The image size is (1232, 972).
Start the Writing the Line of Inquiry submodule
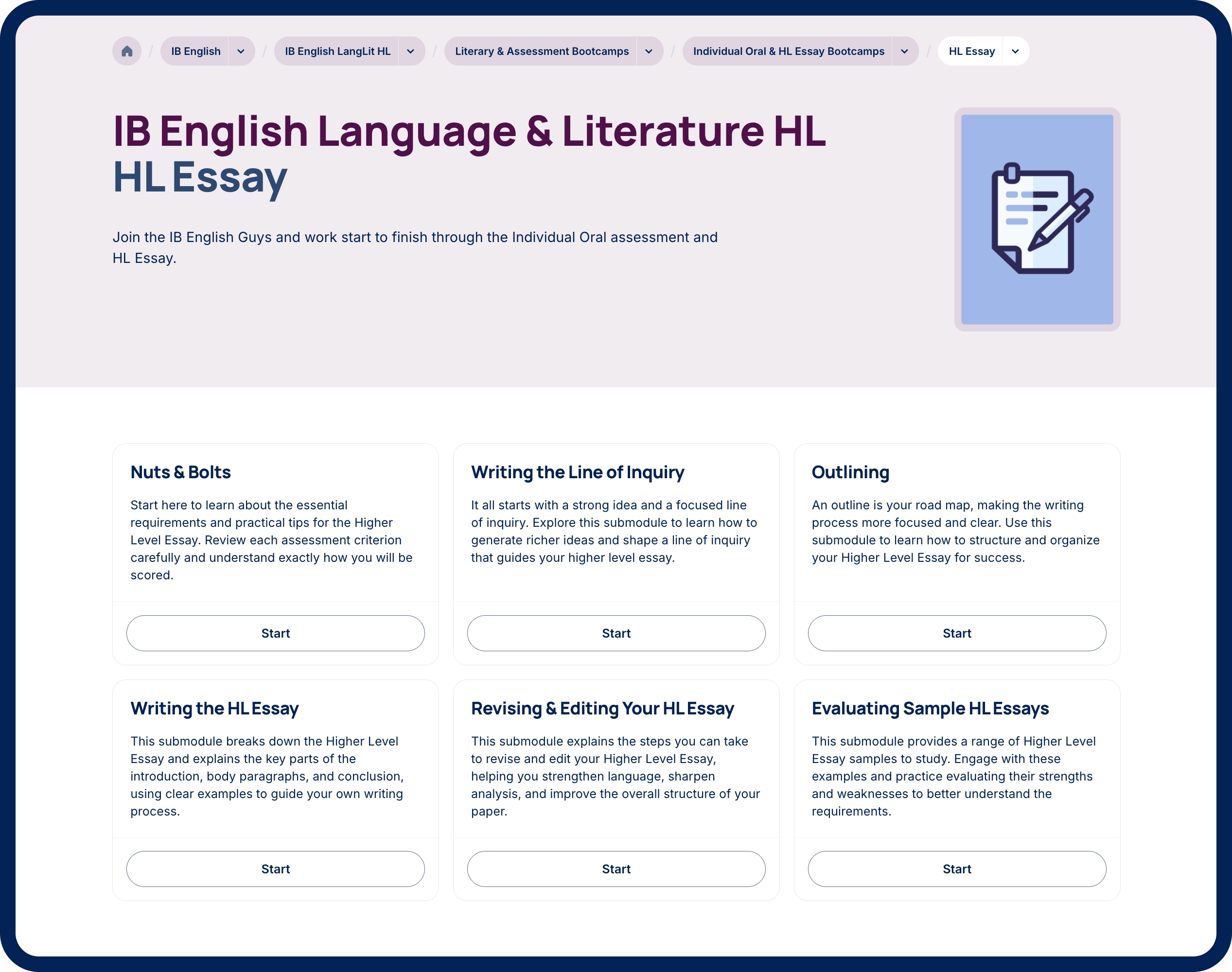pyautogui.click(x=616, y=633)
